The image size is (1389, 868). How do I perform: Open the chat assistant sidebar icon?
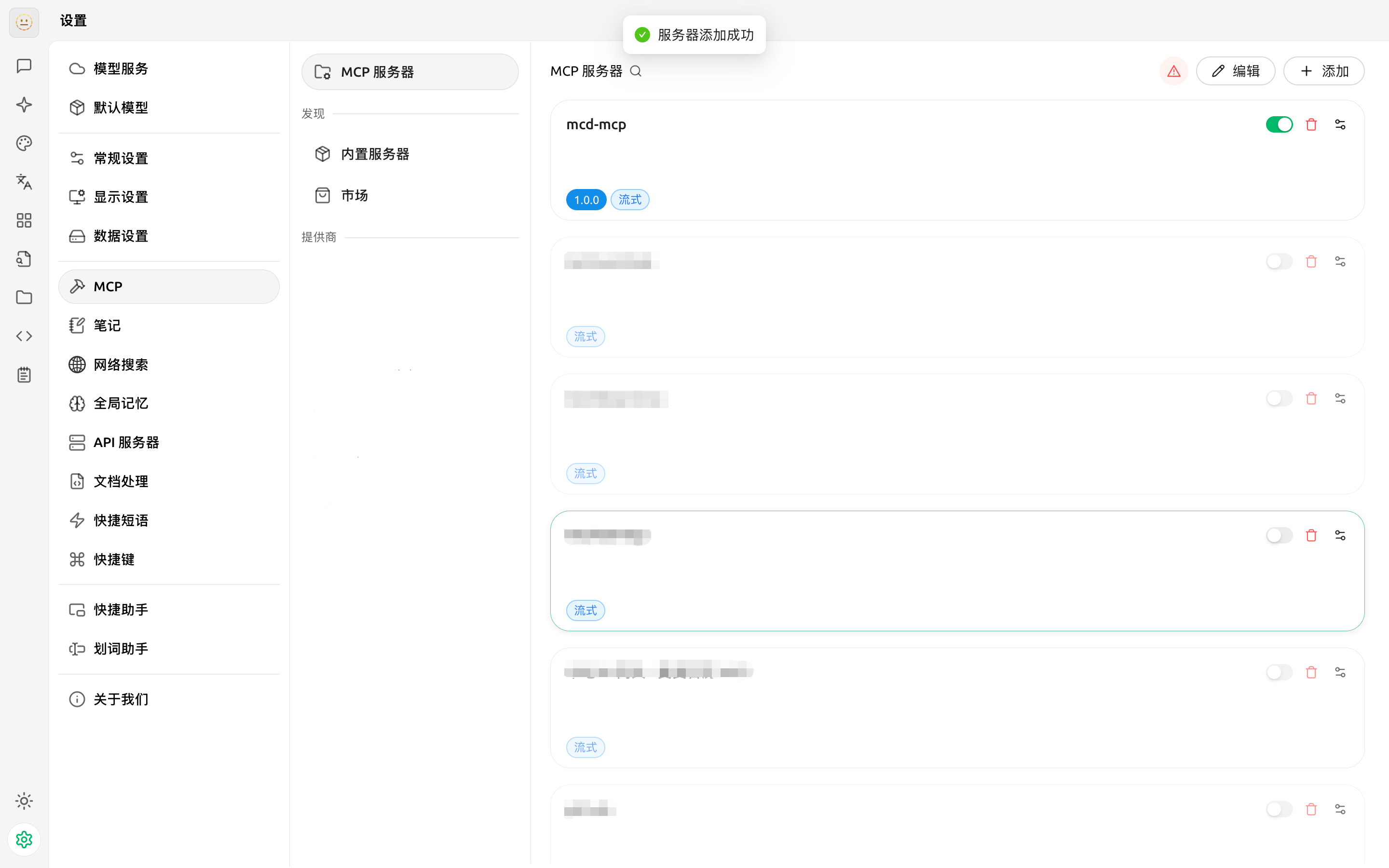coord(24,66)
